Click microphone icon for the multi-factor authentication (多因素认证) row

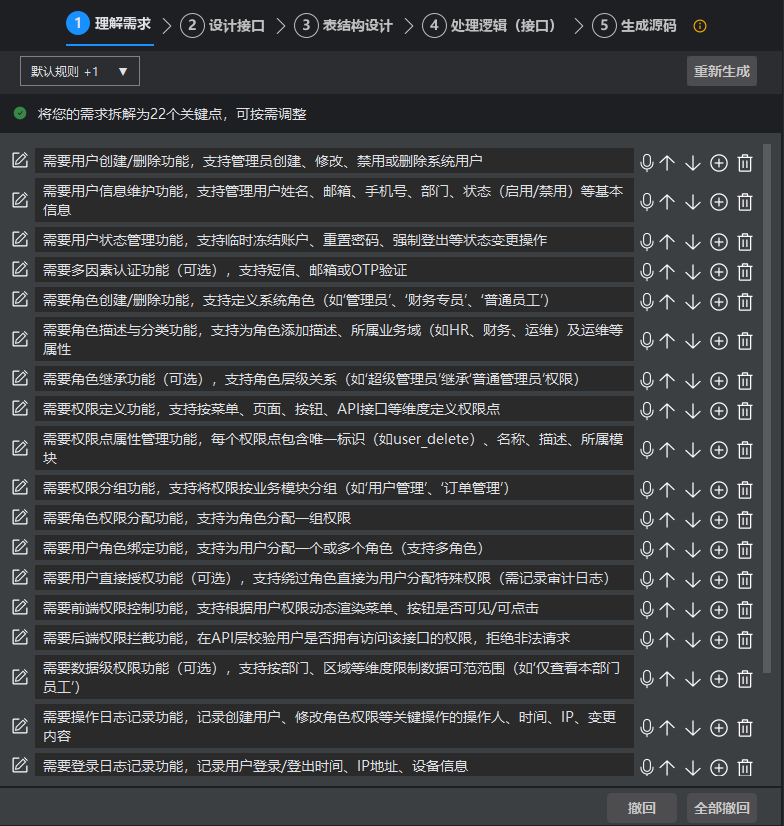point(647,271)
